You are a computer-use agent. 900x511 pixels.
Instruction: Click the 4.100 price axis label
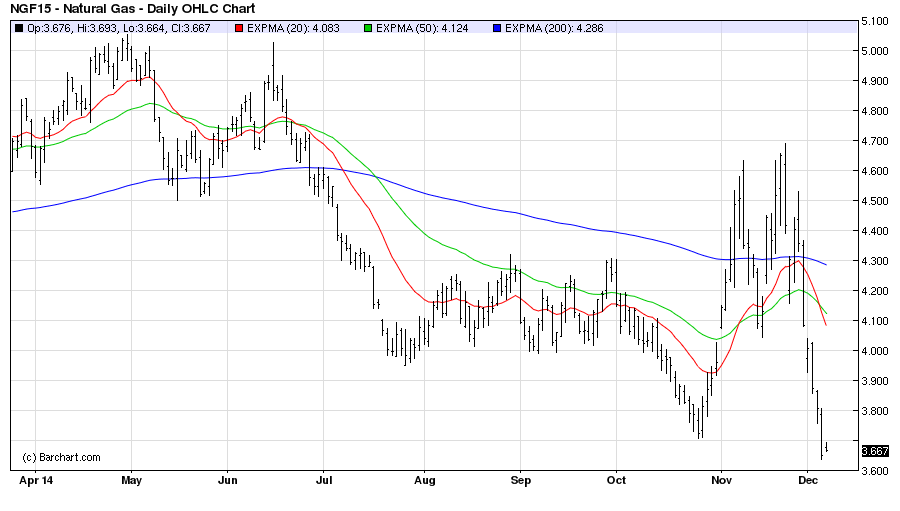pyautogui.click(x=875, y=321)
